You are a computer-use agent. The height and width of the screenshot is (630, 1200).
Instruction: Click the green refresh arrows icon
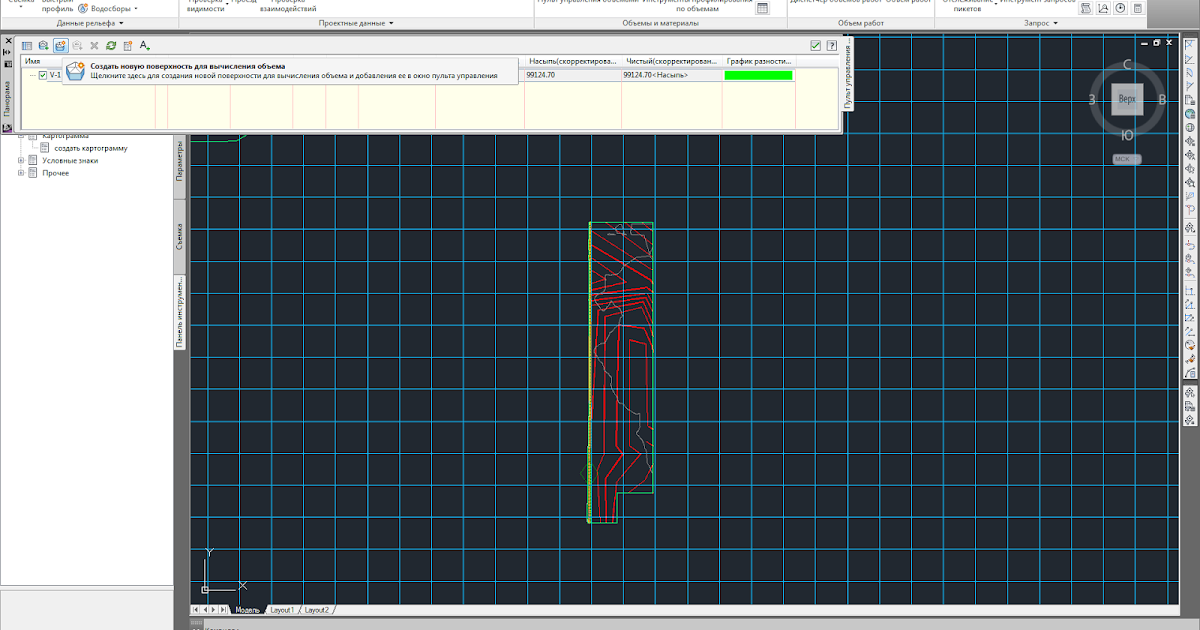111,45
